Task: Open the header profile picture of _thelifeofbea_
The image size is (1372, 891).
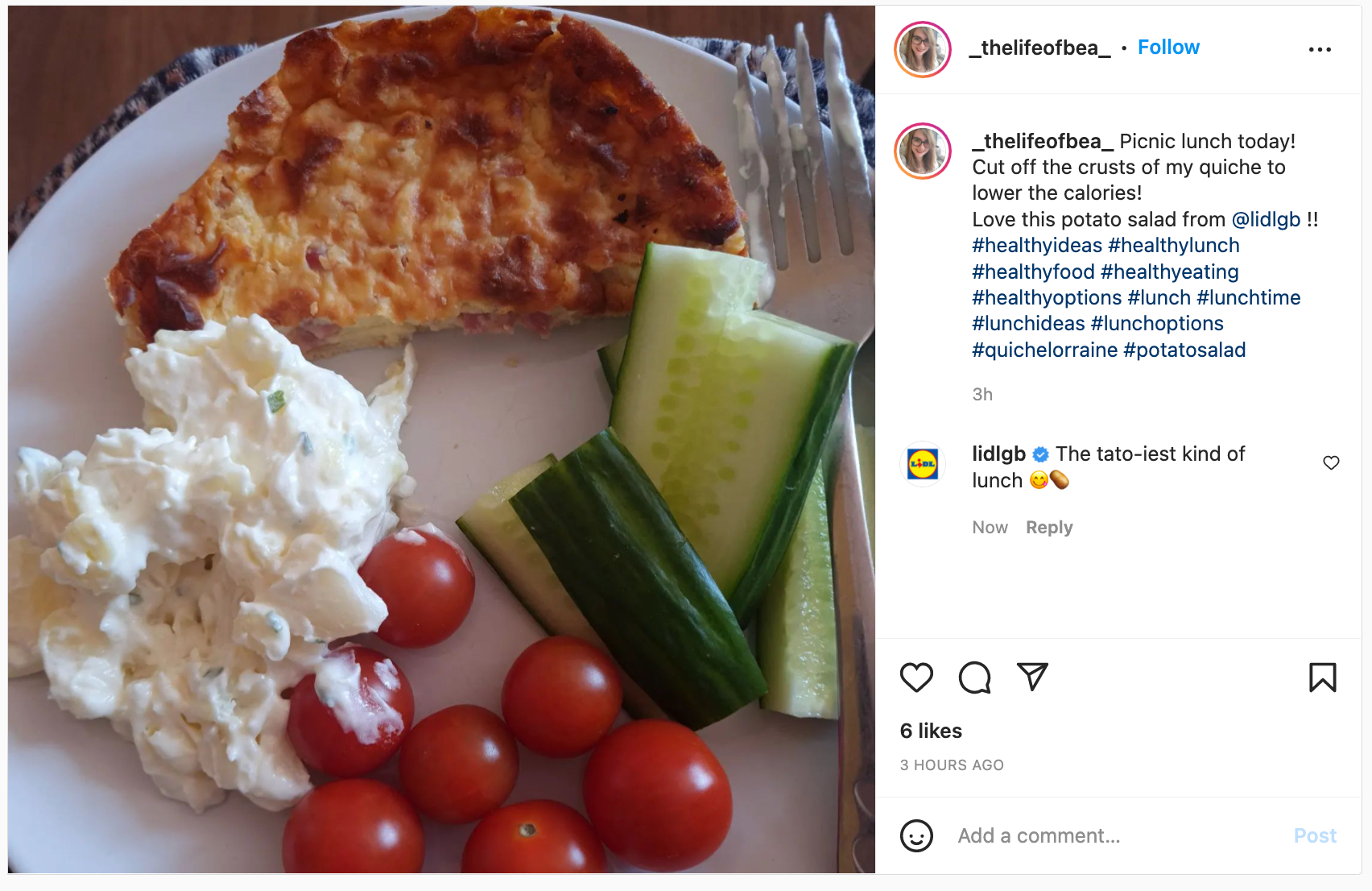Action: tap(923, 49)
